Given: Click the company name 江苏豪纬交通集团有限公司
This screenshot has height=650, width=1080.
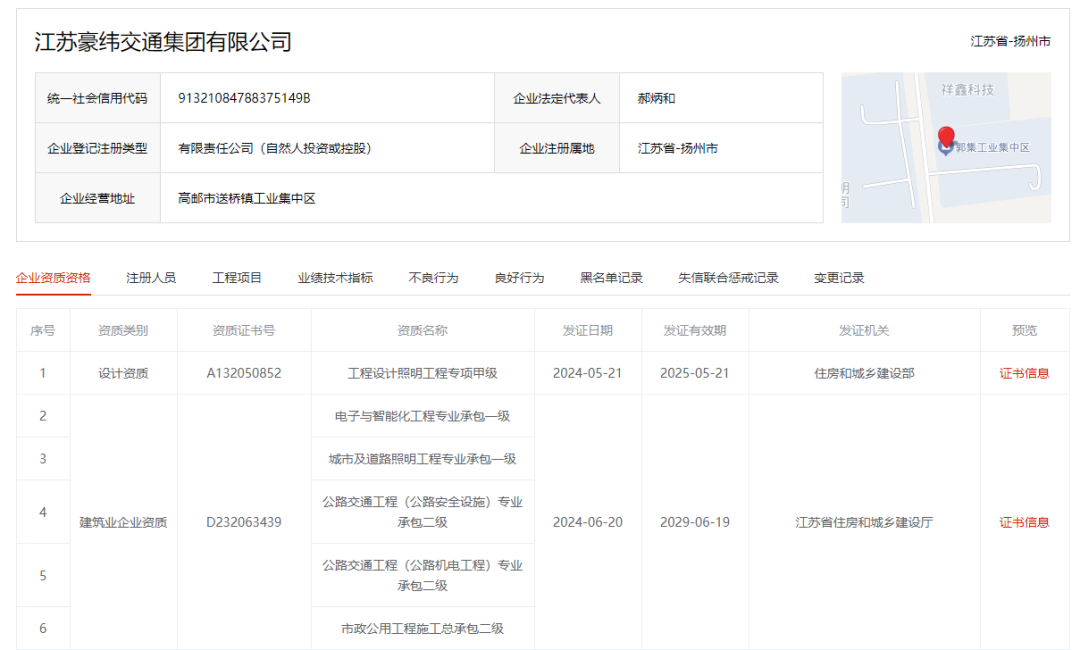Looking at the screenshot, I should tap(163, 42).
